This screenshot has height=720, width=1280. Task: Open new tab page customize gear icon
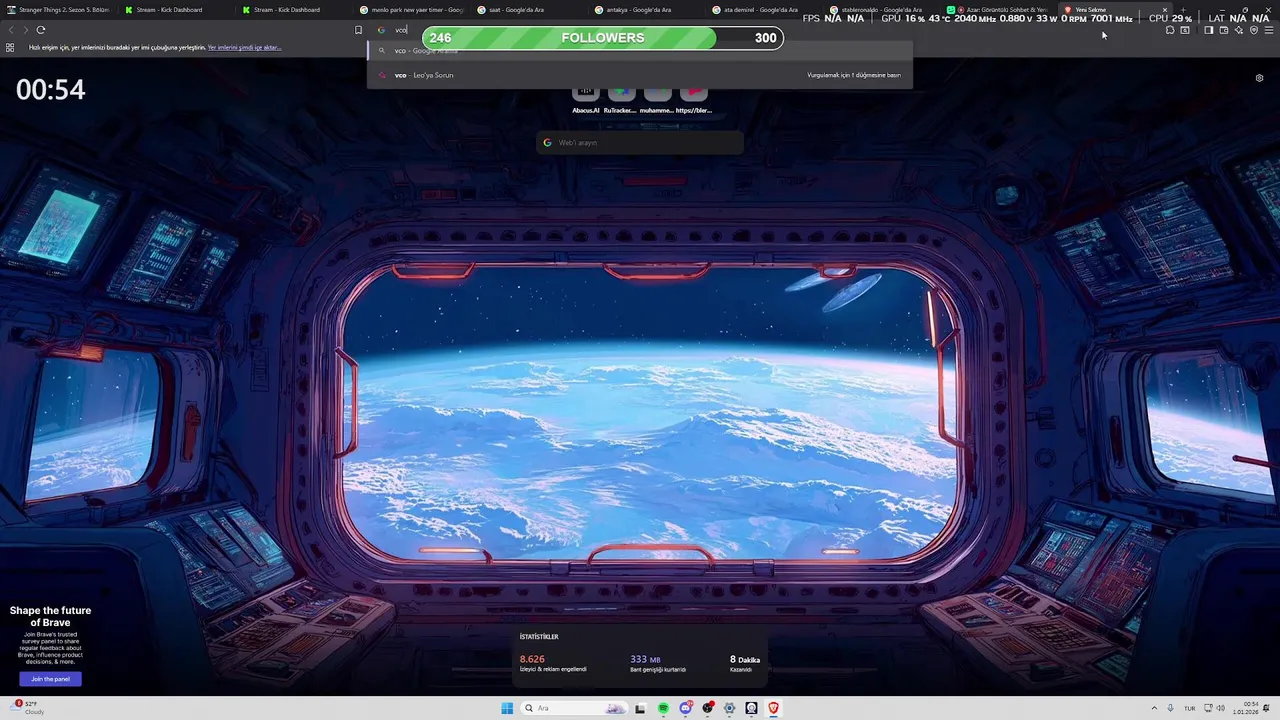pos(1259,78)
